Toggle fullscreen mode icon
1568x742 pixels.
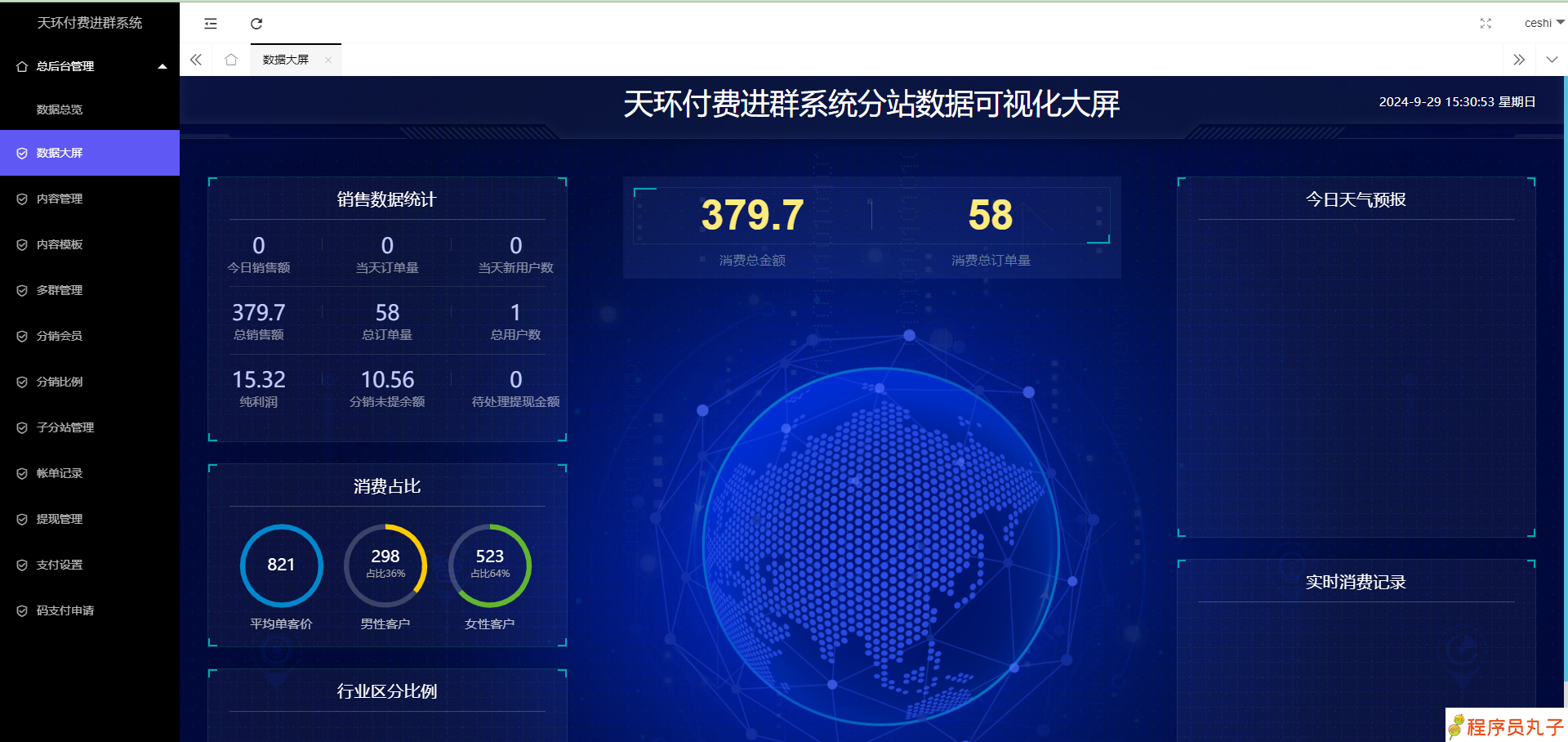[1486, 24]
